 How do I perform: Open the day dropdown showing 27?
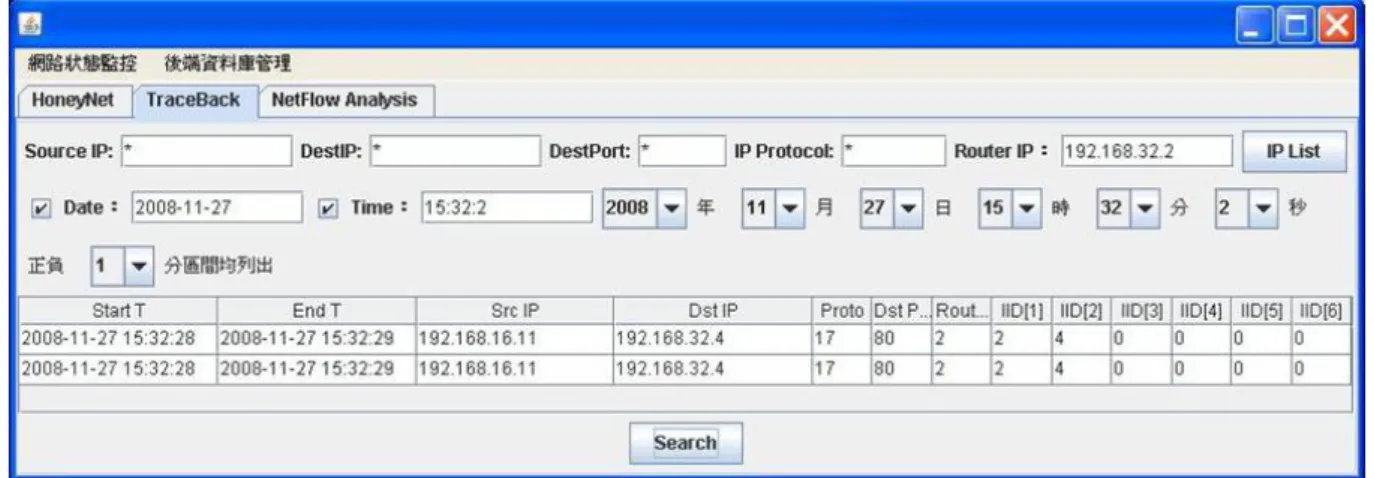coord(891,208)
